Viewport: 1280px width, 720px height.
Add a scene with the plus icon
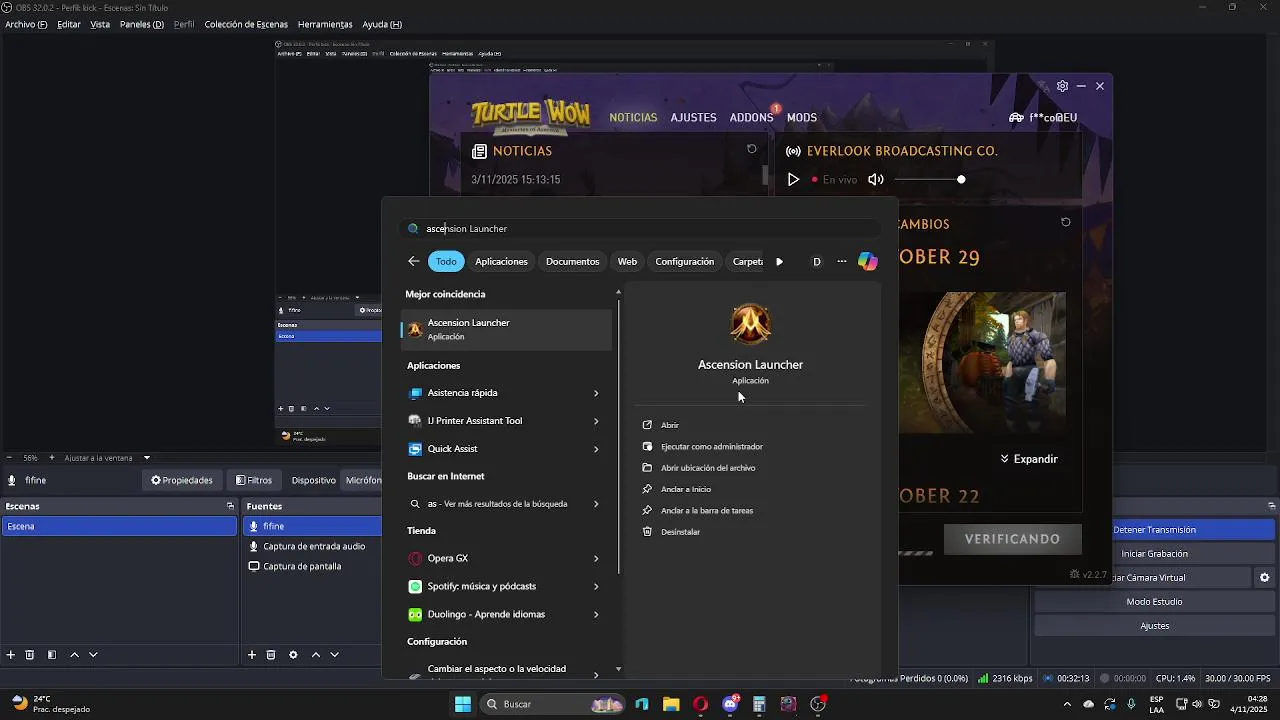pyautogui.click(x=11, y=655)
